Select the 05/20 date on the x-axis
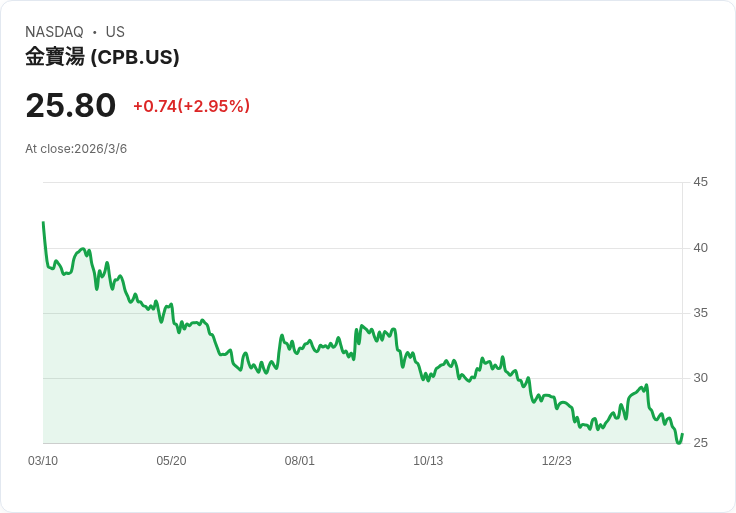The image size is (736, 513). click(x=171, y=461)
